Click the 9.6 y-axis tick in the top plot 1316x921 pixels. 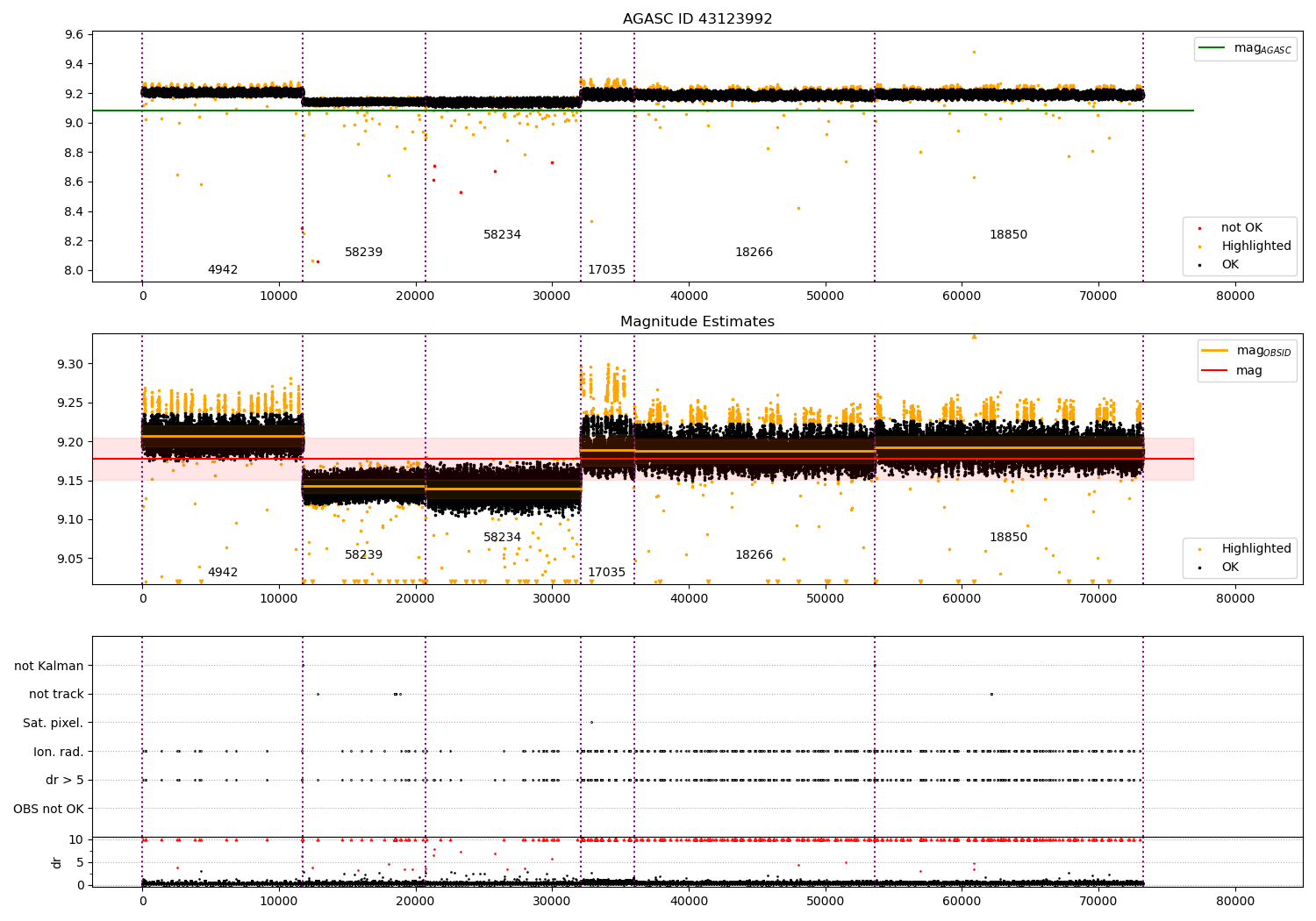pos(75,35)
